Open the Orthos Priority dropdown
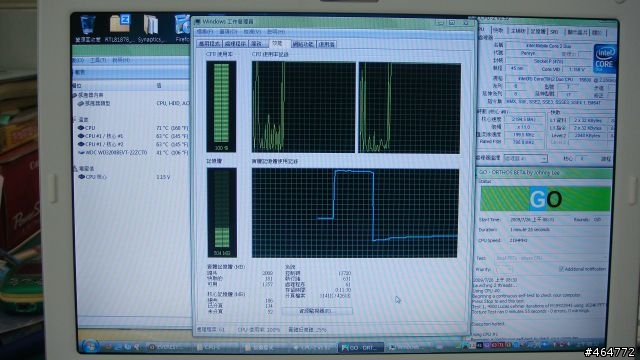 [504, 269]
